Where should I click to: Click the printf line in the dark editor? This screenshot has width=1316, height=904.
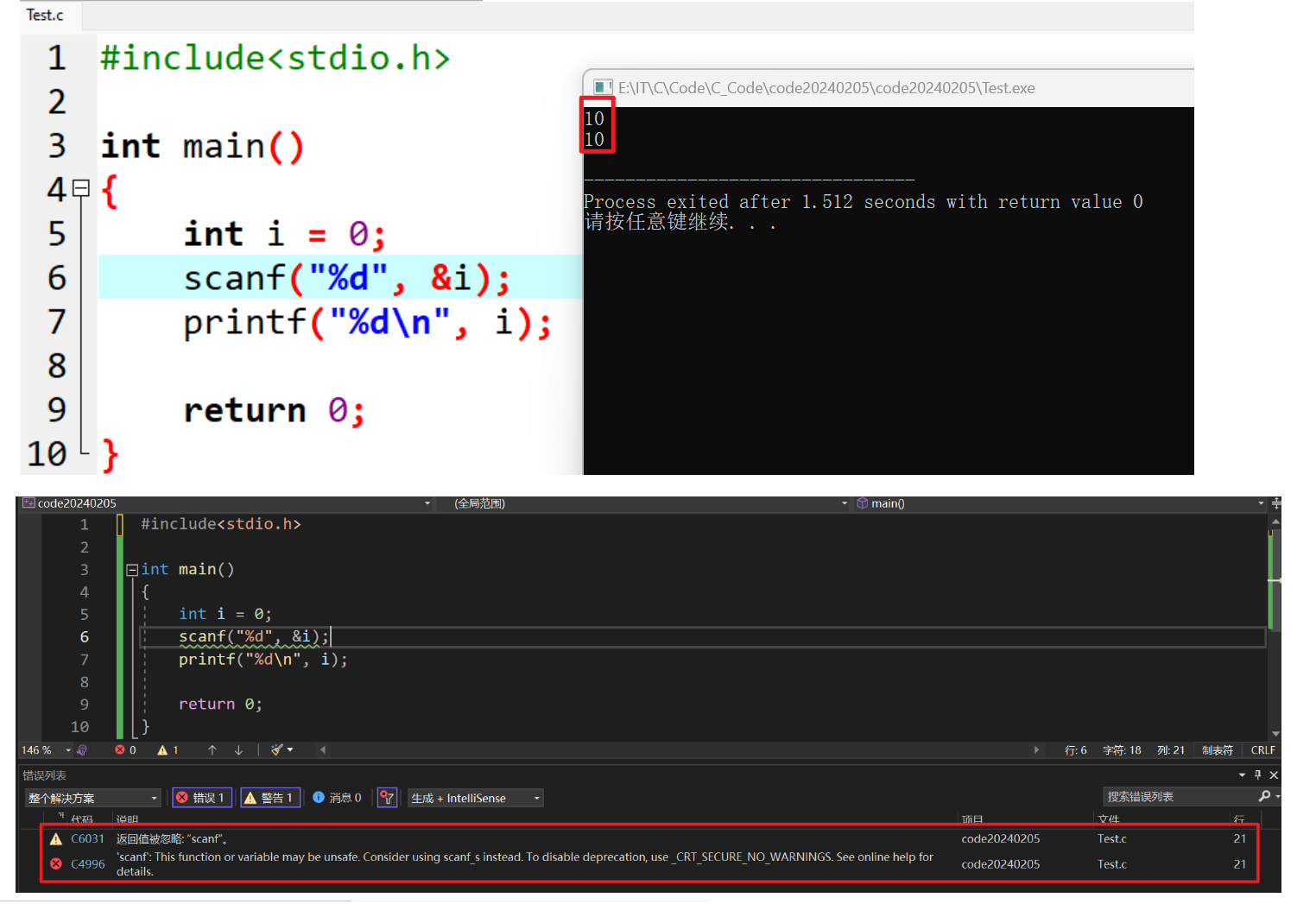[263, 660]
